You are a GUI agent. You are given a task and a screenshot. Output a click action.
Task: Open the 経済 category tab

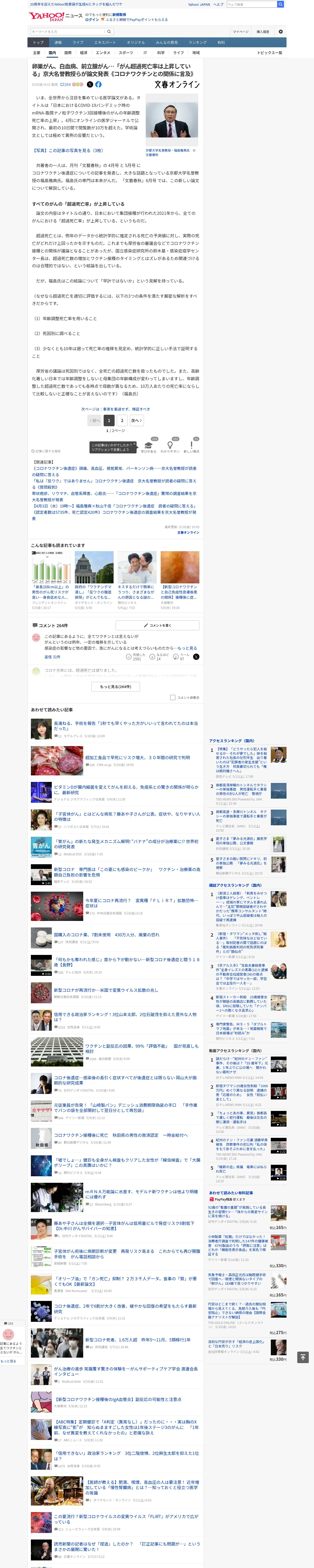point(83,53)
